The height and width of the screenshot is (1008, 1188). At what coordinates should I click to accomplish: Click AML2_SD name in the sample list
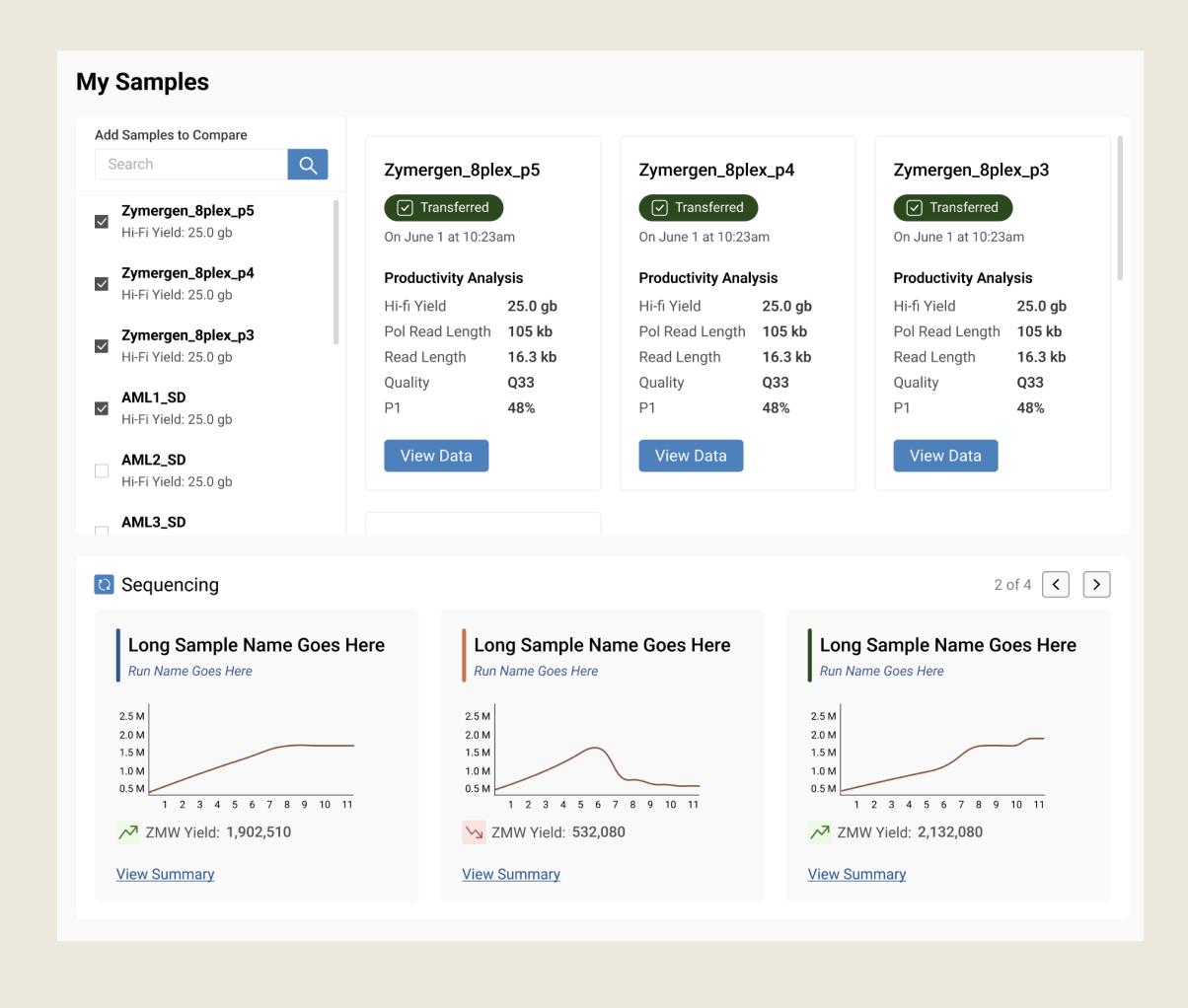153,460
